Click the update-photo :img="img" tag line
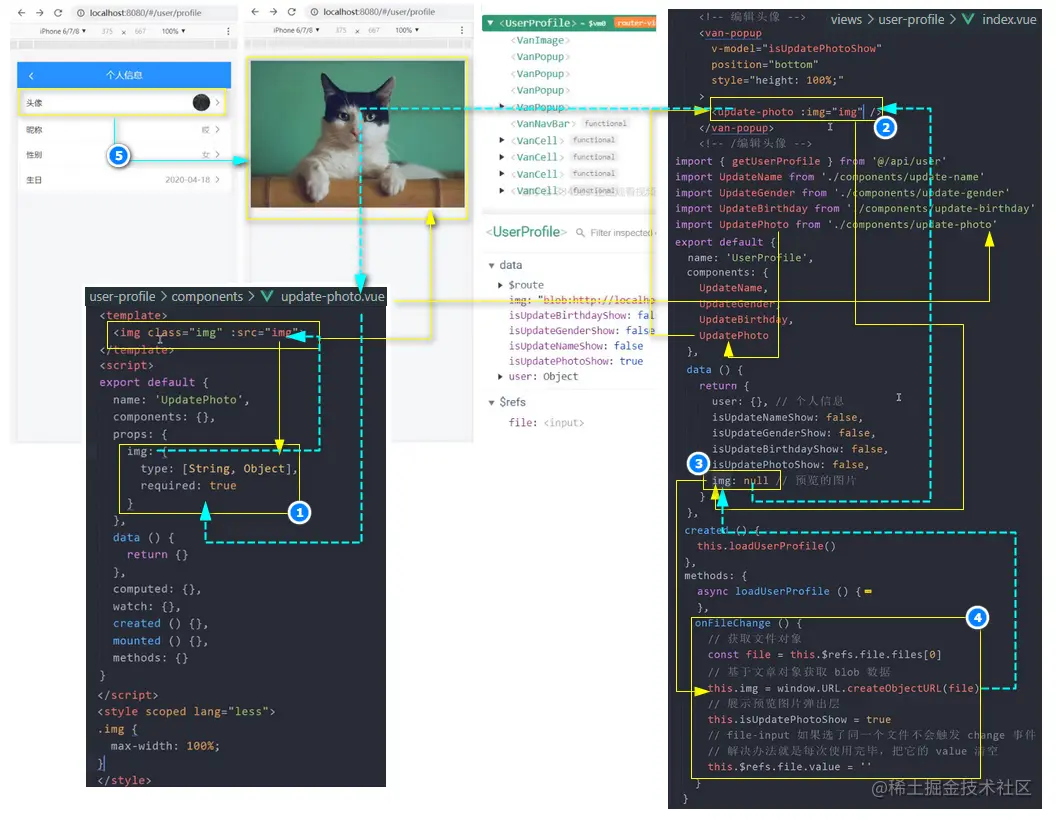Viewport: 1056px width, 822px height. (x=797, y=112)
